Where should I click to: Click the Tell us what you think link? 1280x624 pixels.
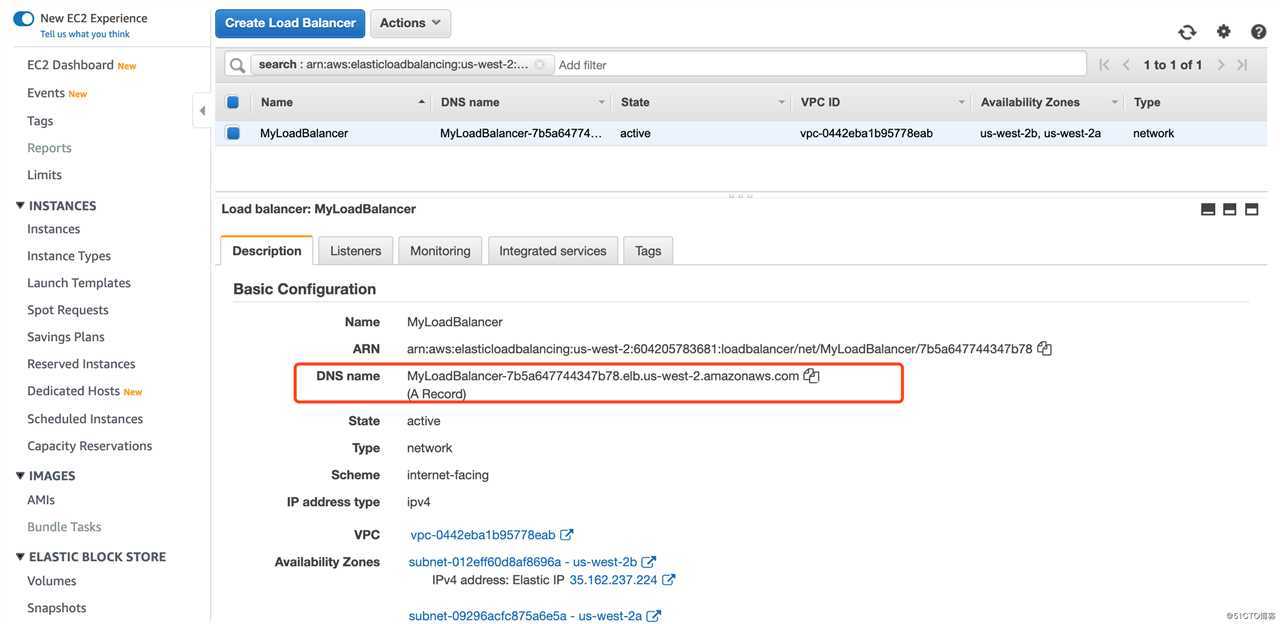85,34
